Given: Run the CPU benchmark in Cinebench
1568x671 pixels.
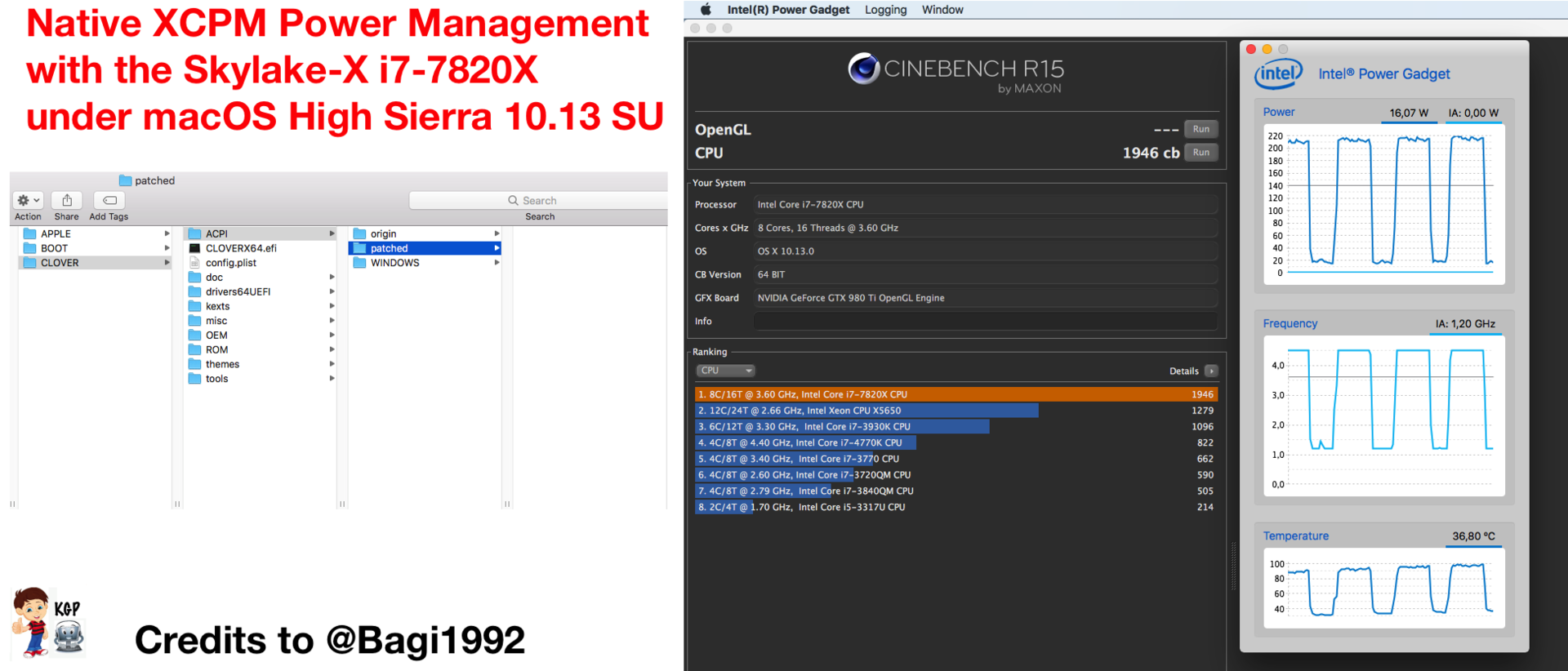Looking at the screenshot, I should 1200,153.
